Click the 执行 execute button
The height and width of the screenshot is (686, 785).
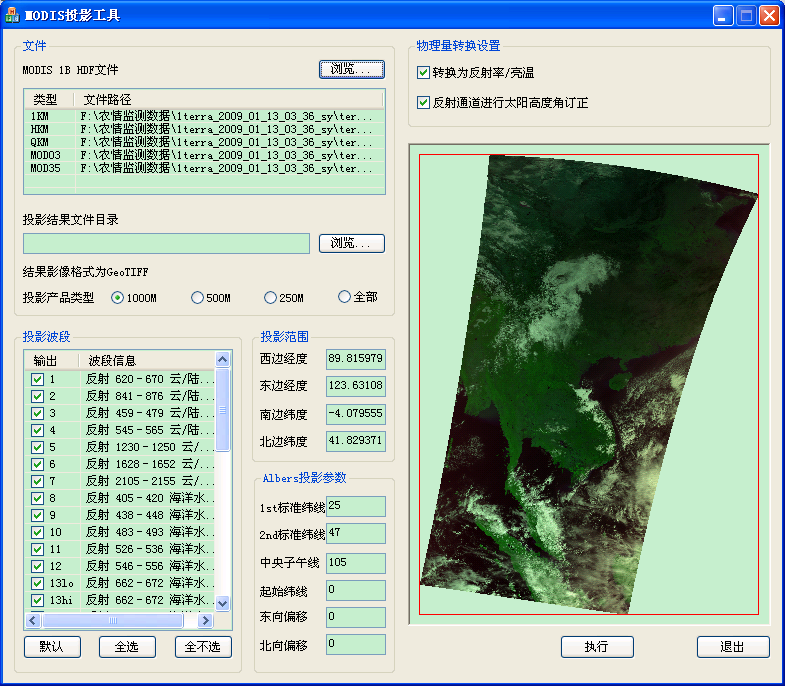tap(597, 646)
